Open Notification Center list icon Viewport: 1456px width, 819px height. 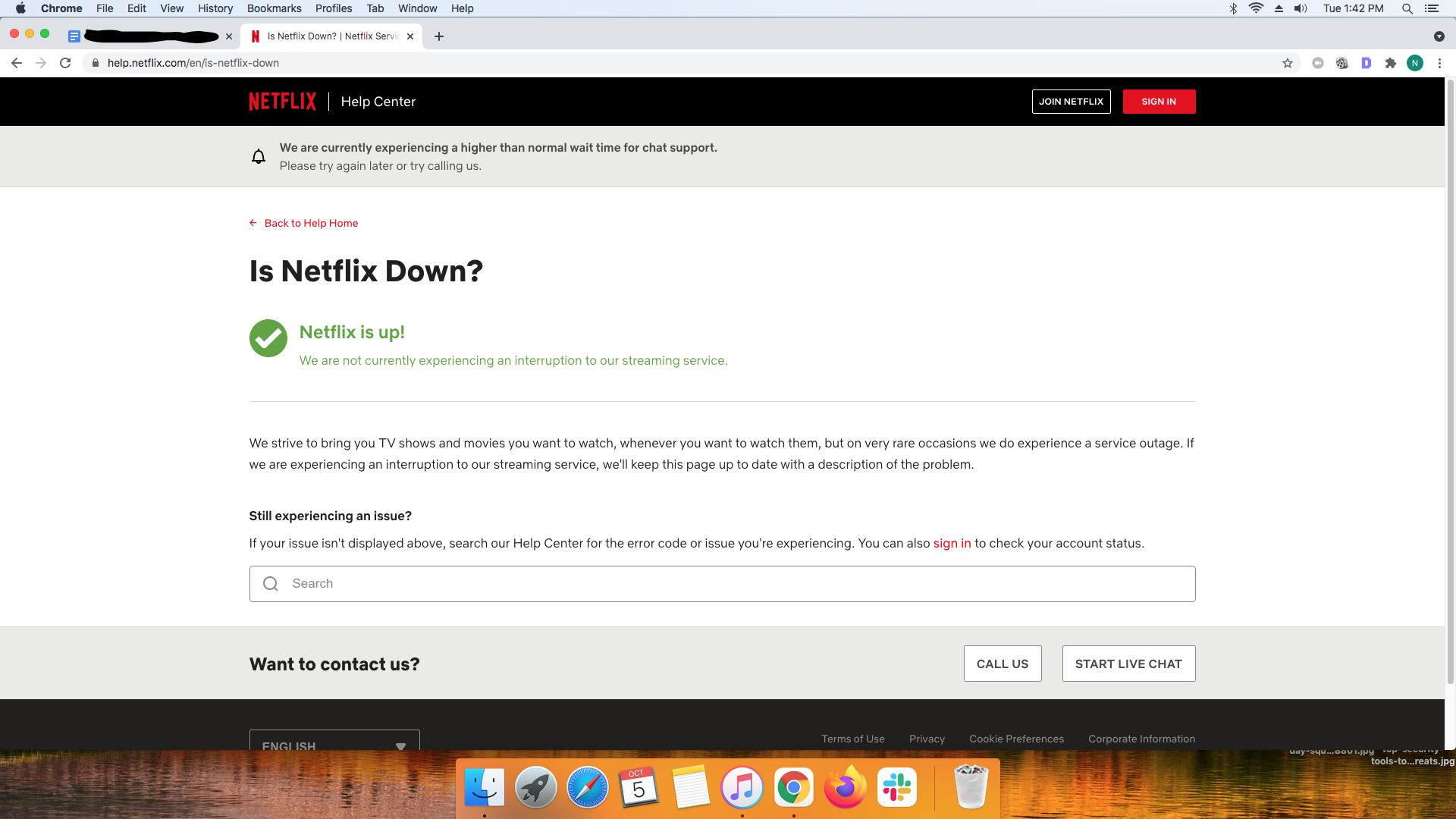coord(1432,8)
